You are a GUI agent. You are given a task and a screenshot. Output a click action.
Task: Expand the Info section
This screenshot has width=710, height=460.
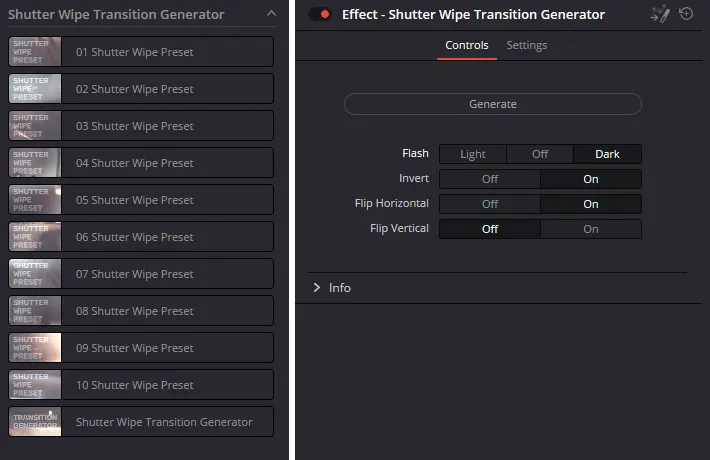[317, 288]
